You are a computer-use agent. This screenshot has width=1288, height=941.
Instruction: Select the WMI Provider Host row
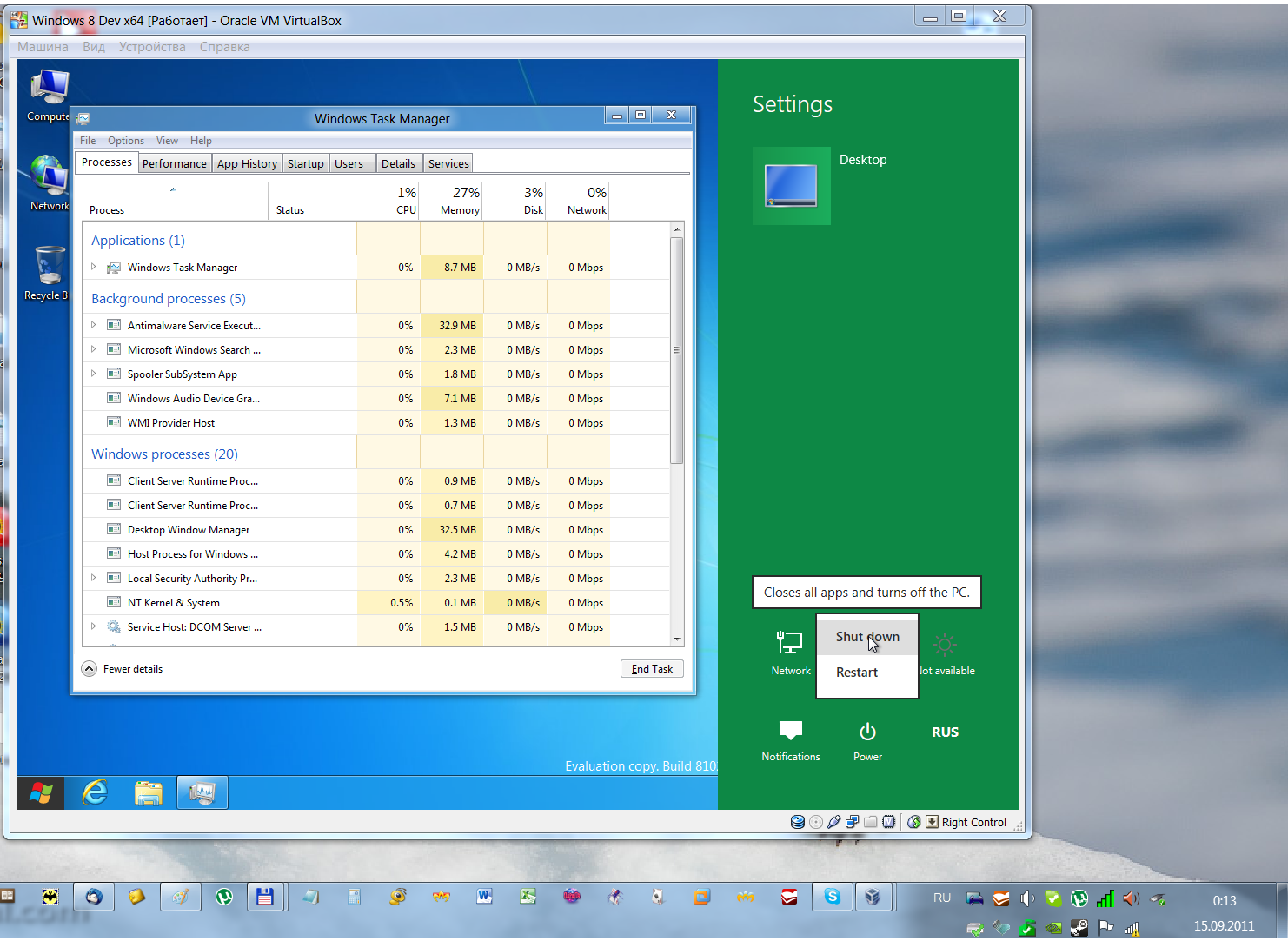click(376, 423)
